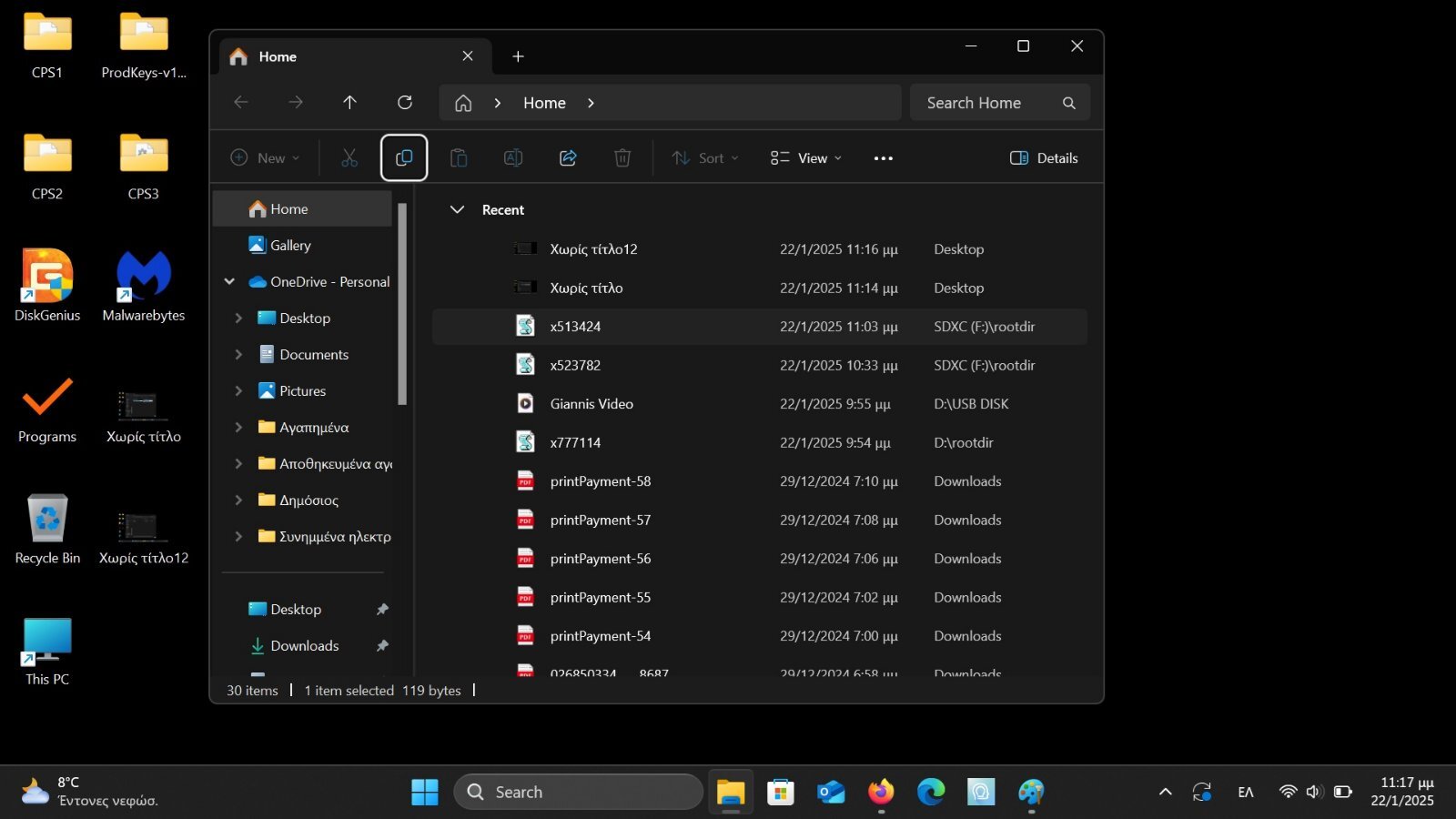Select Gallery in navigation pane
Screen dimensions: 1456x819
click(290, 246)
